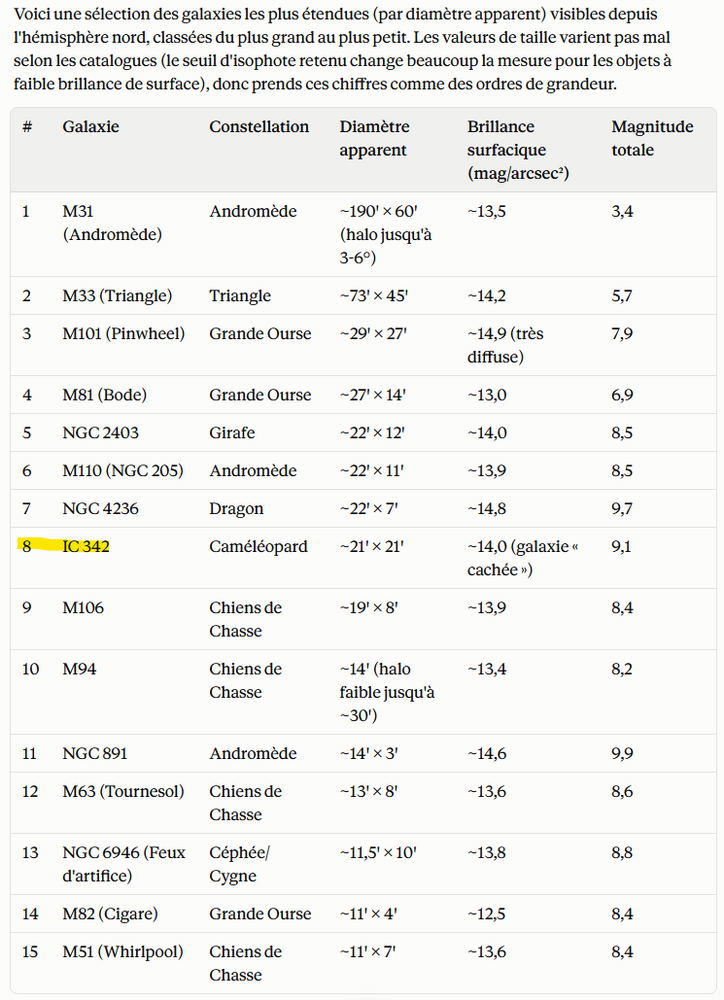Click the Magnitude totale column header
724x1000 pixels.
tap(652, 138)
